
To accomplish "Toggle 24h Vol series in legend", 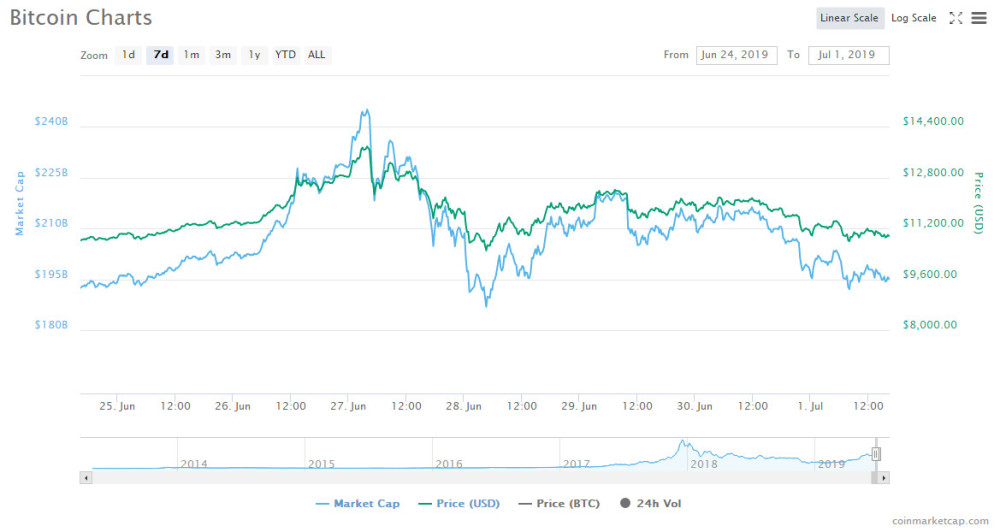I will tap(651, 503).
